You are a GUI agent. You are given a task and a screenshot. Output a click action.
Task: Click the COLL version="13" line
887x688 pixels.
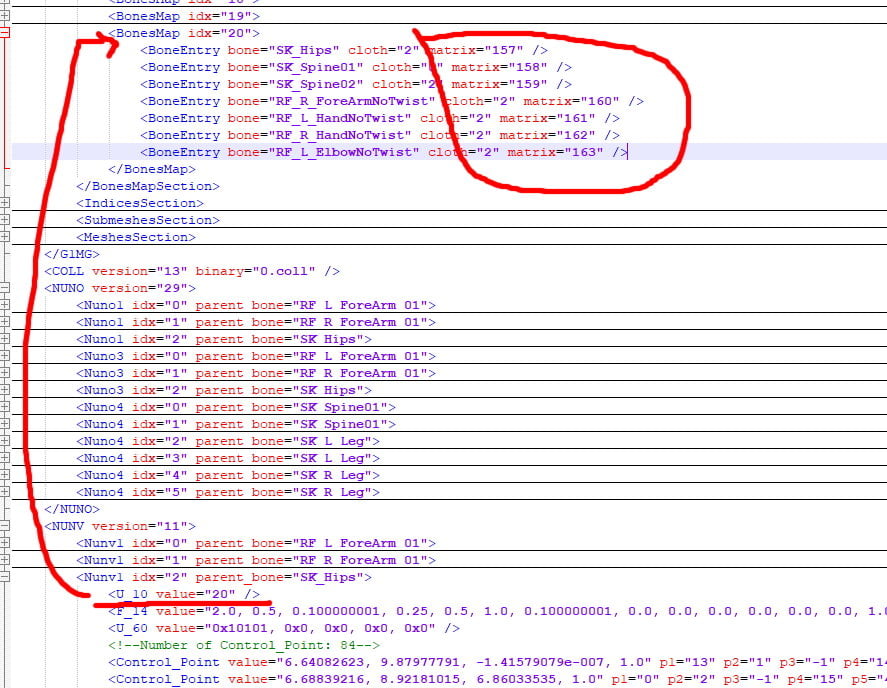pyautogui.click(x=191, y=271)
